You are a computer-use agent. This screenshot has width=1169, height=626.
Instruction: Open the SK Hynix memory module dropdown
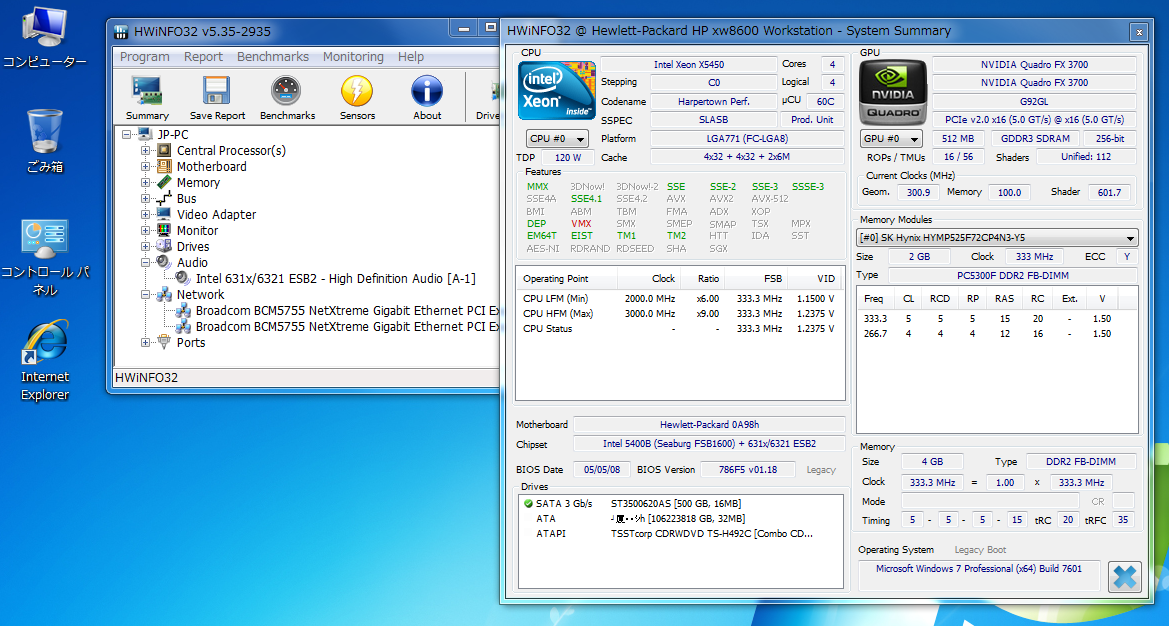point(996,238)
